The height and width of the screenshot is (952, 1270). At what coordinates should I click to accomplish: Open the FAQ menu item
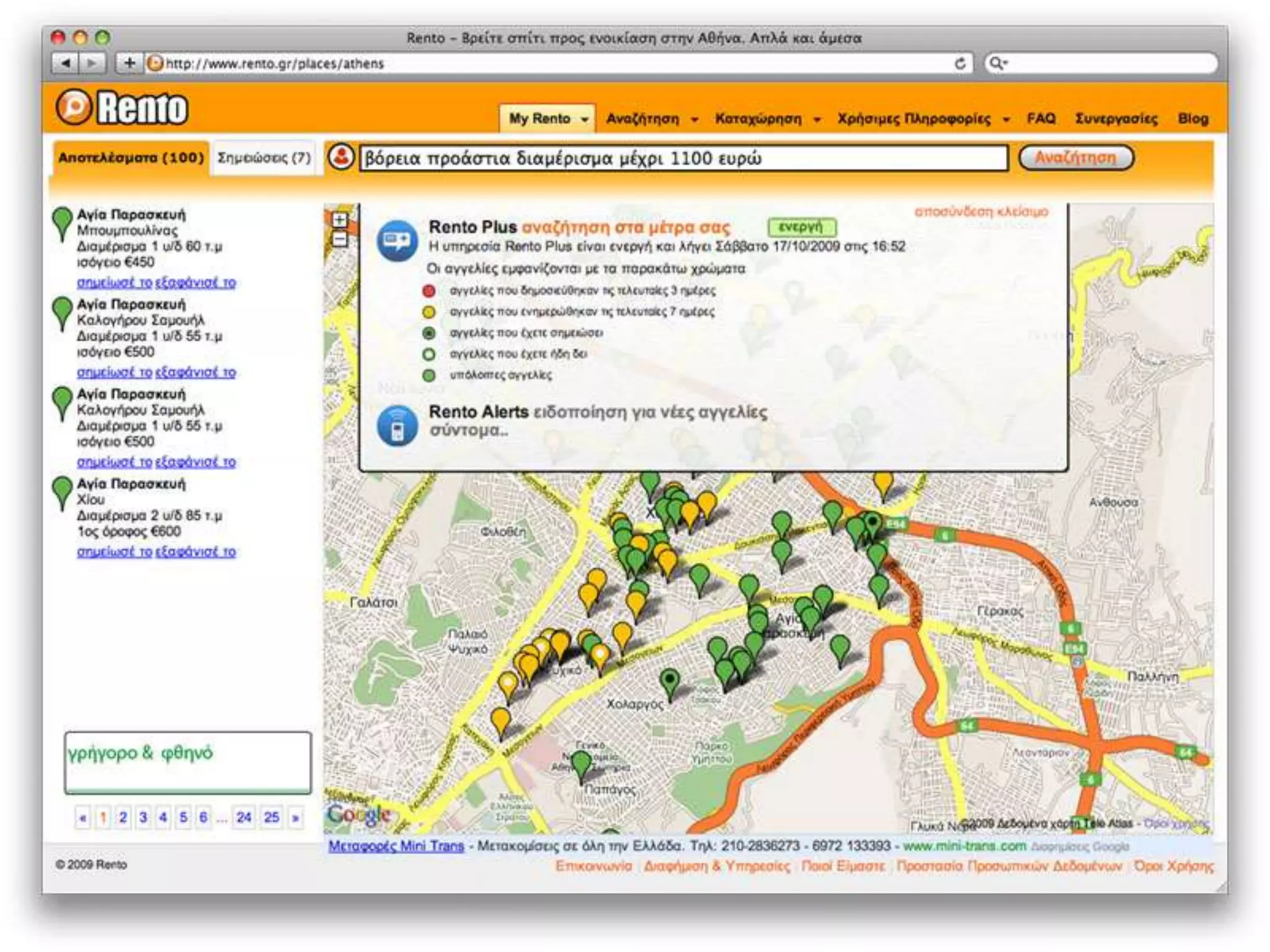pyautogui.click(x=1041, y=118)
